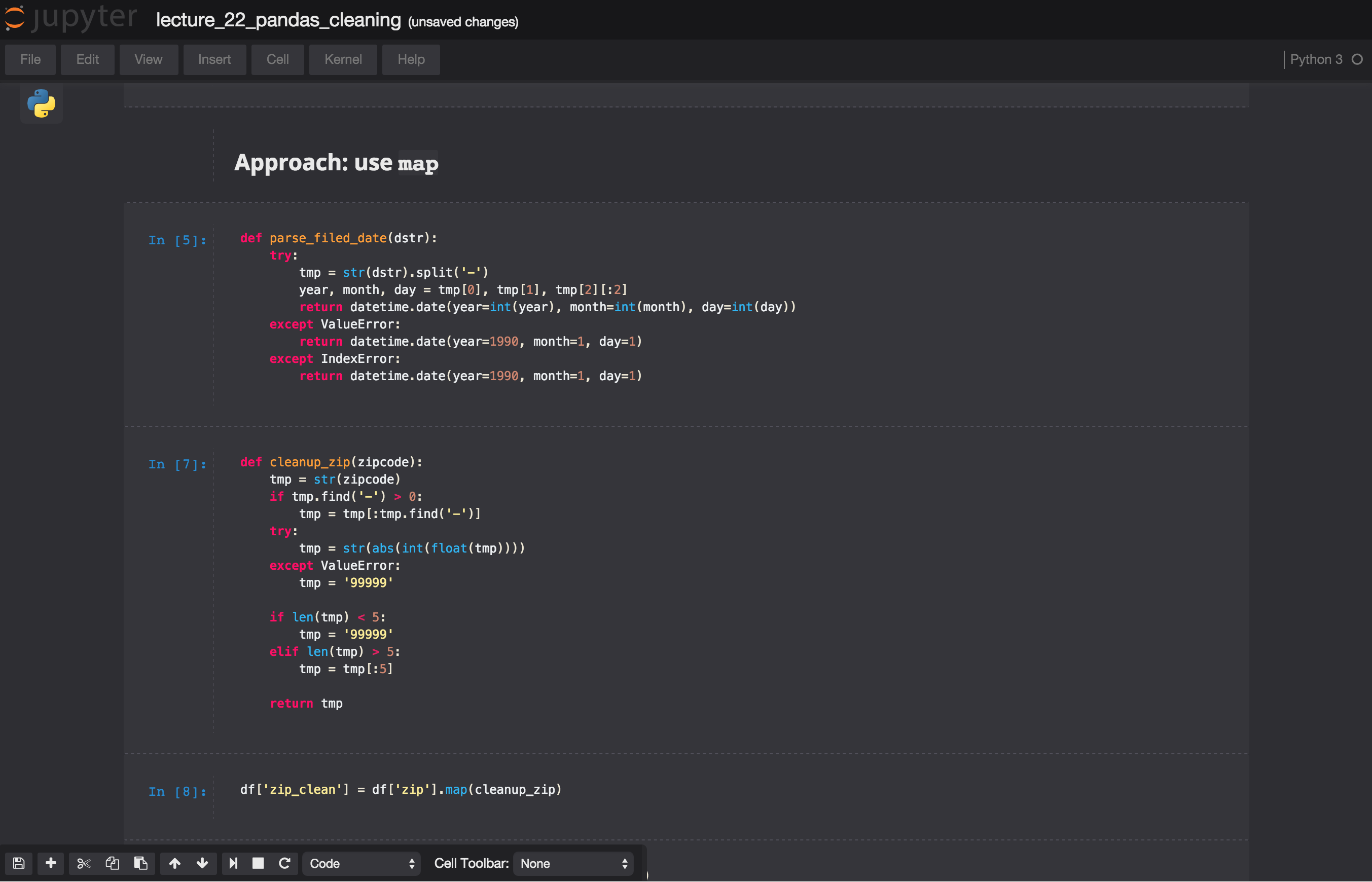Interrupt the kernel with stop icon
1372x882 pixels.
[x=259, y=863]
